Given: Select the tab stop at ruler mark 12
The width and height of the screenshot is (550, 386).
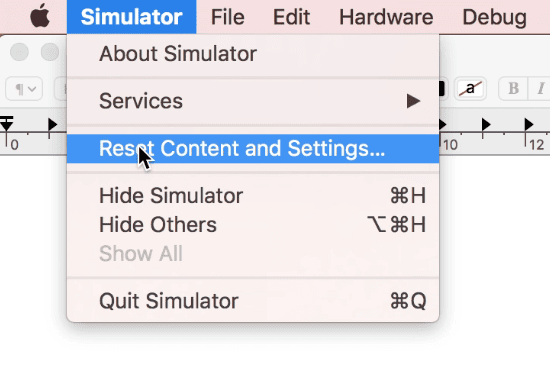Looking at the screenshot, I should point(529,124).
